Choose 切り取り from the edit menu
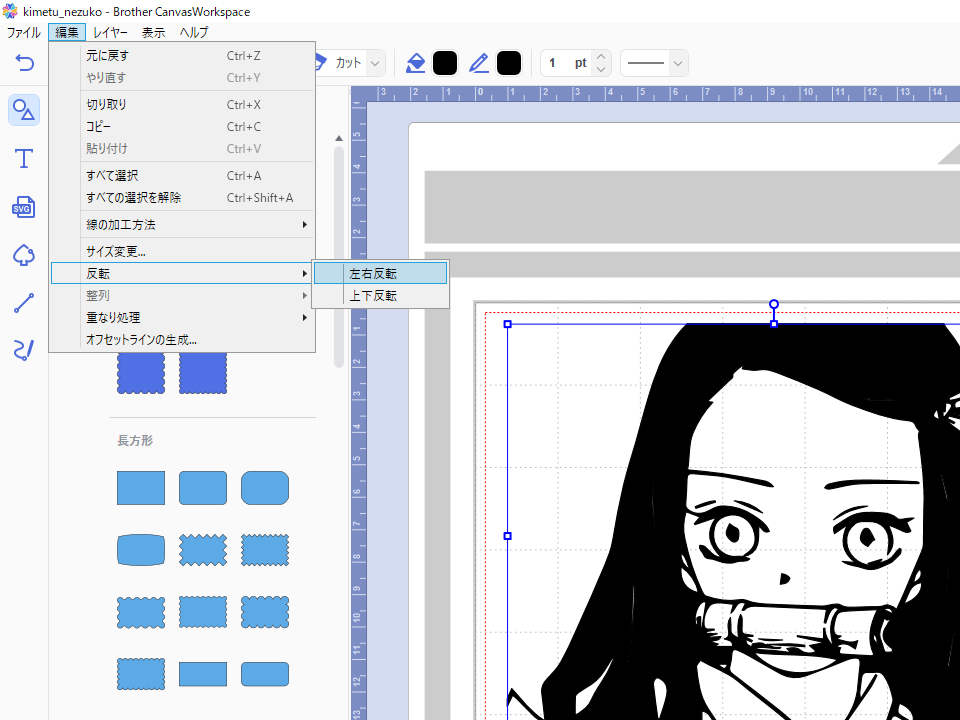The height and width of the screenshot is (720, 960). coord(182,105)
